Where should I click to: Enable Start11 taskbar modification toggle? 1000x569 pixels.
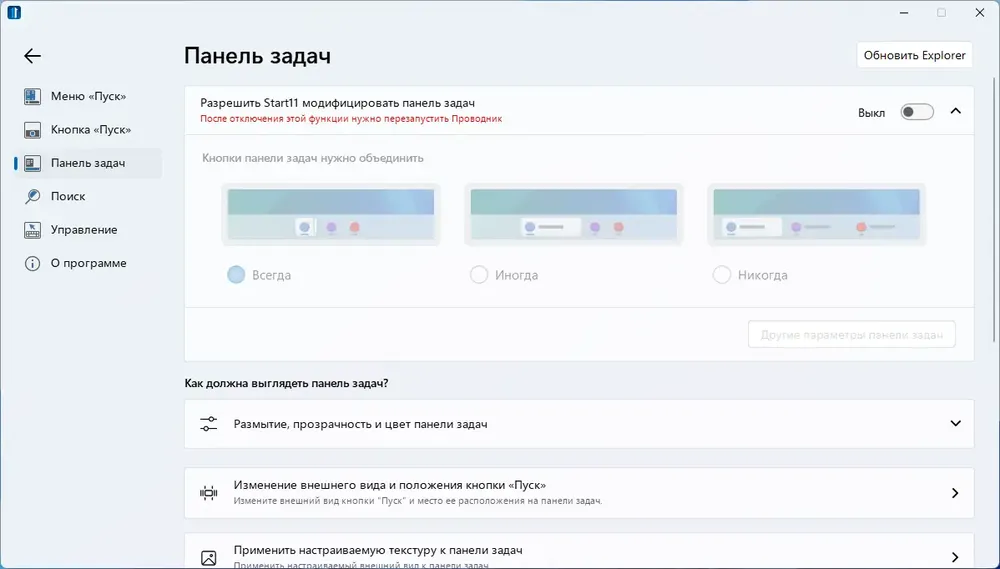[916, 112]
